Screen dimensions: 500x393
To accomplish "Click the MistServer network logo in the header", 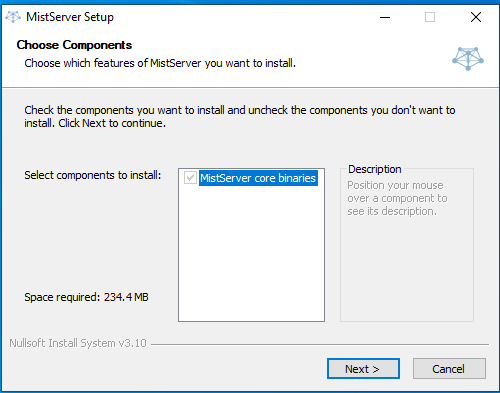I will 468,59.
